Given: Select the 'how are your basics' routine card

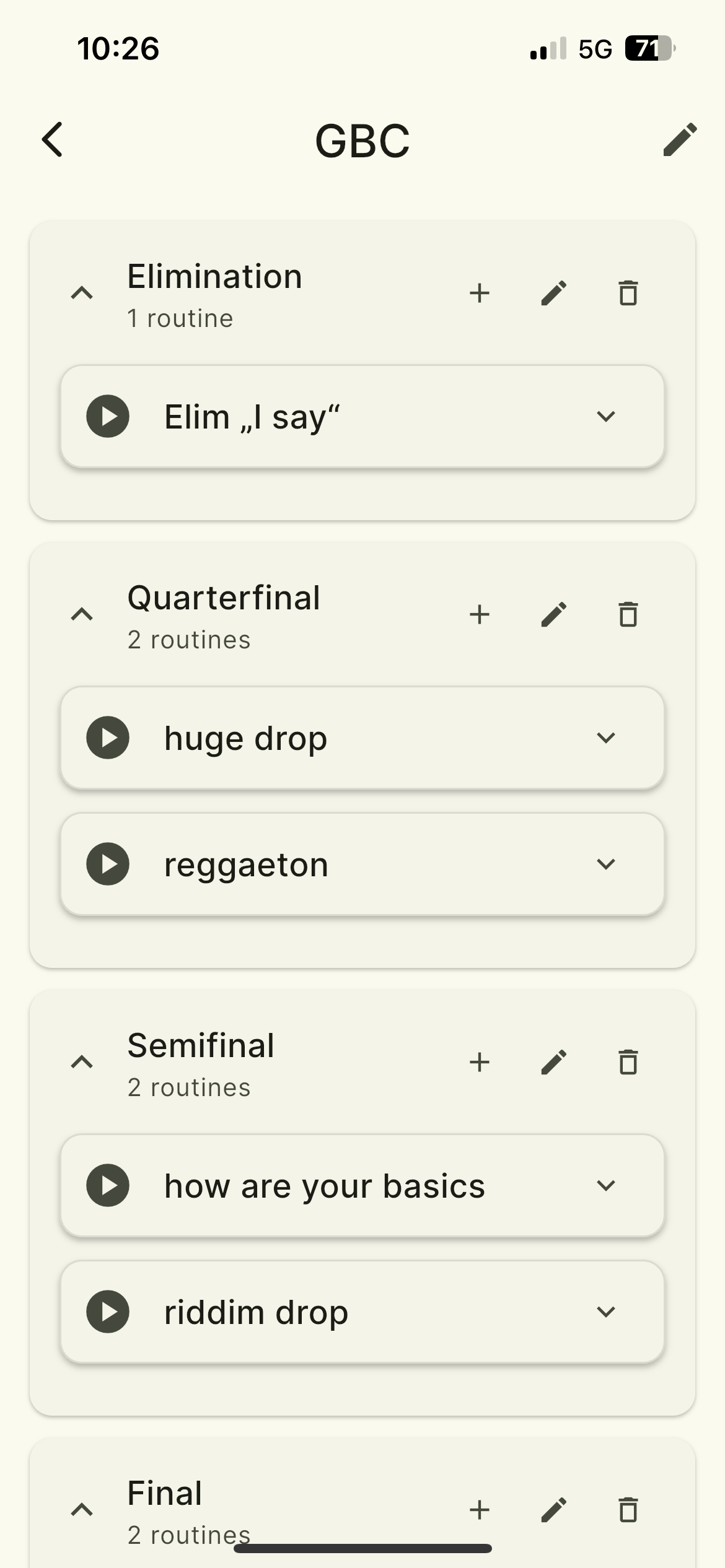Looking at the screenshot, I should 324,1186.
